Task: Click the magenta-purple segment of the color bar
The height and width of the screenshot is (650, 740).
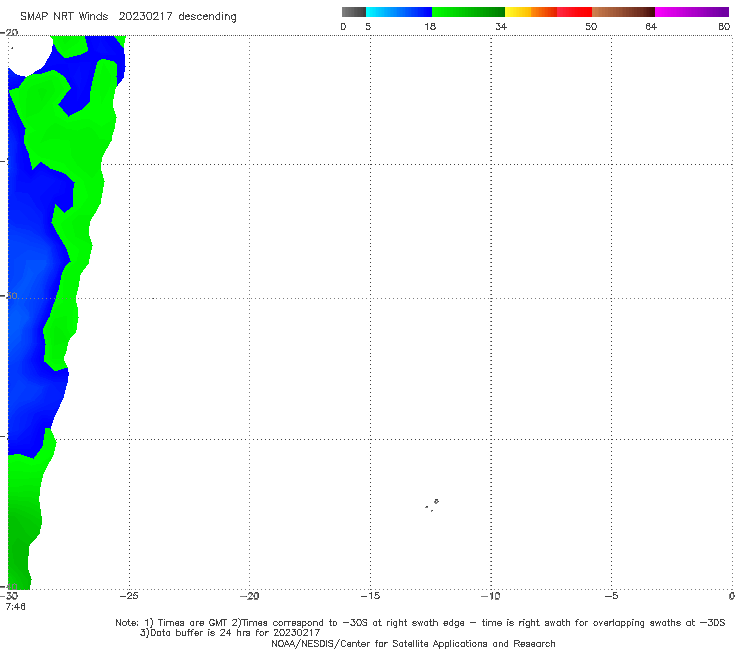Action: click(x=692, y=12)
